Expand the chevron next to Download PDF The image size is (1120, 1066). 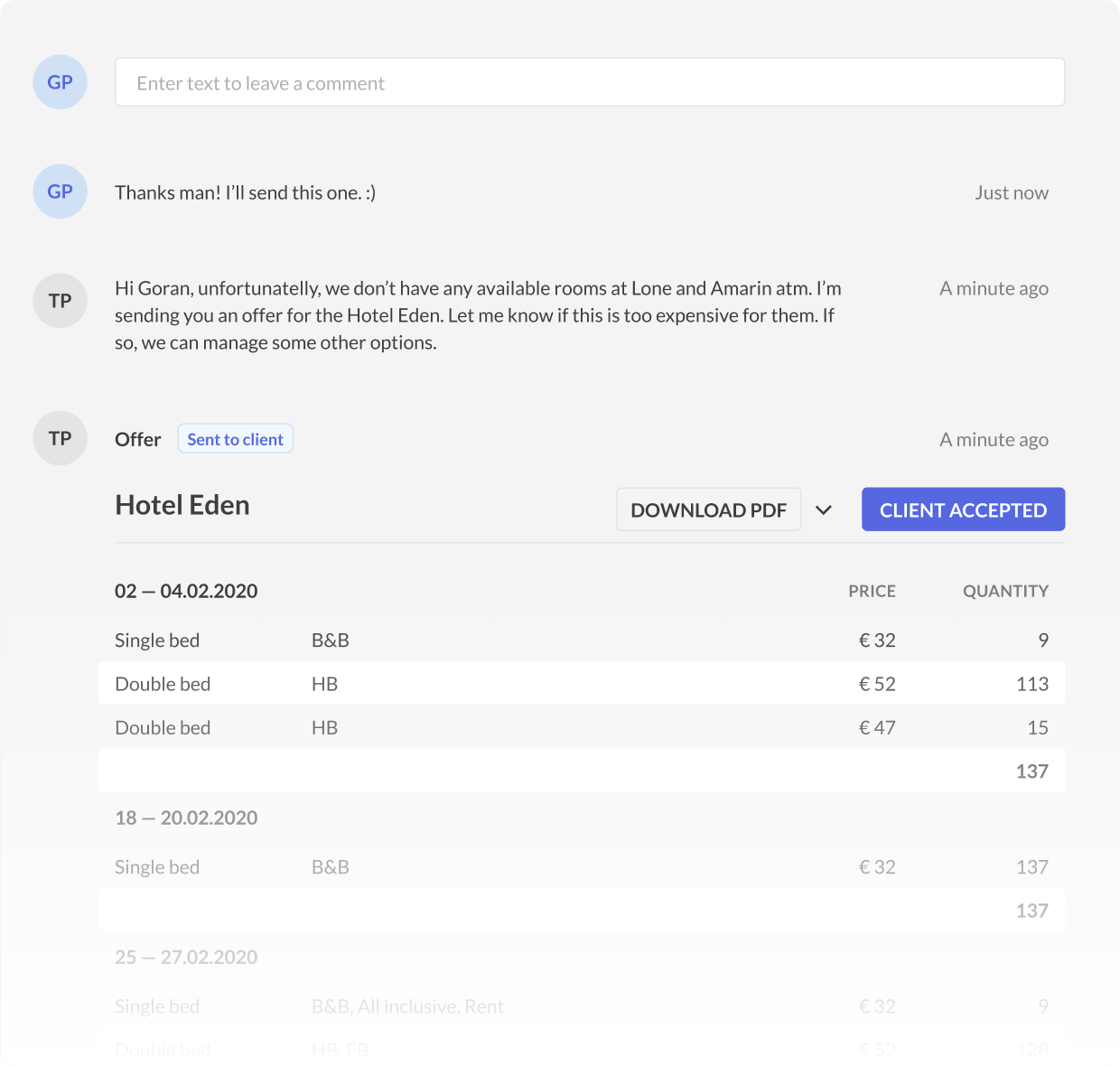pos(823,510)
